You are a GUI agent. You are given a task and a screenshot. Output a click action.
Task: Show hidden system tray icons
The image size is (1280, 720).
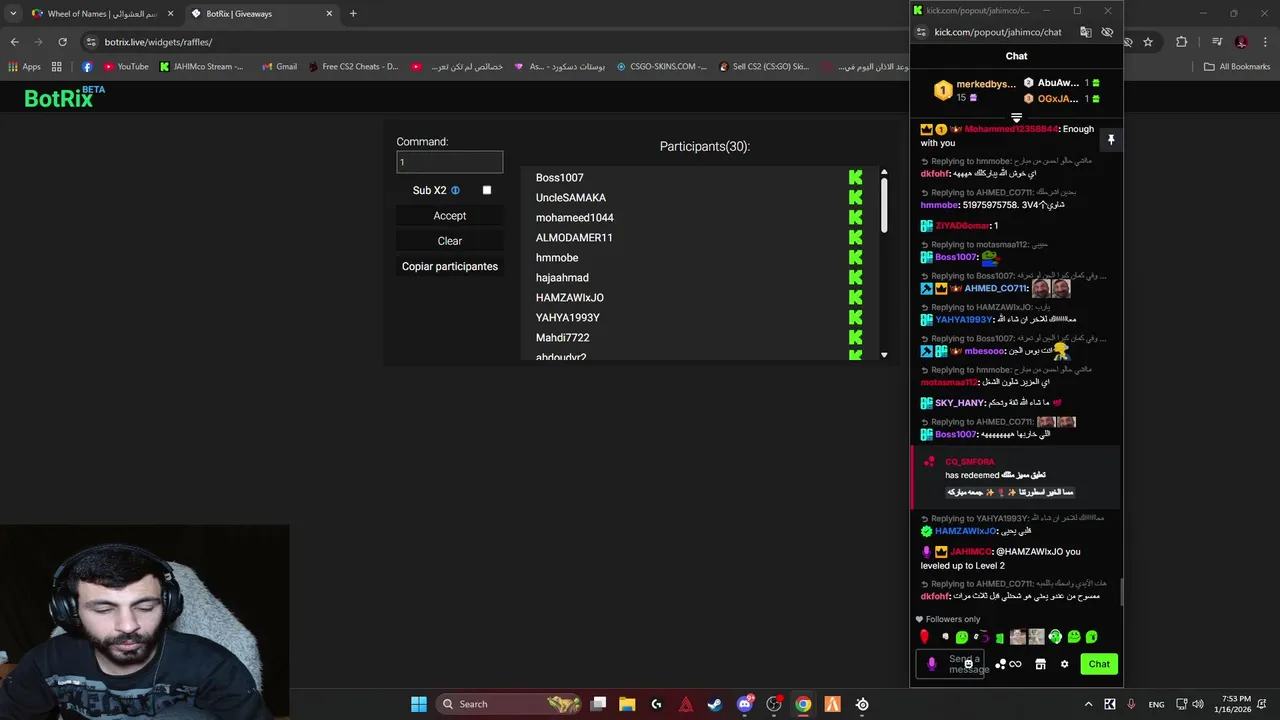[x=1089, y=704]
